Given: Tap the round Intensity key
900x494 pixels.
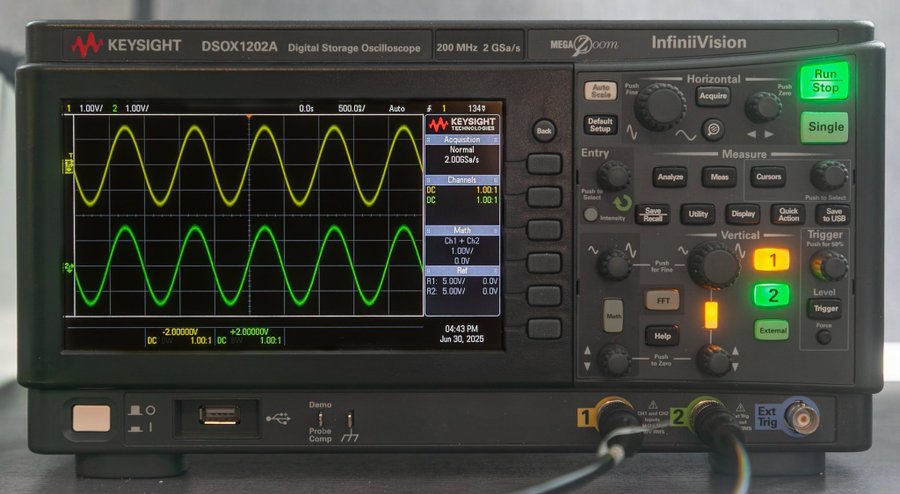Looking at the screenshot, I should click(x=590, y=215).
